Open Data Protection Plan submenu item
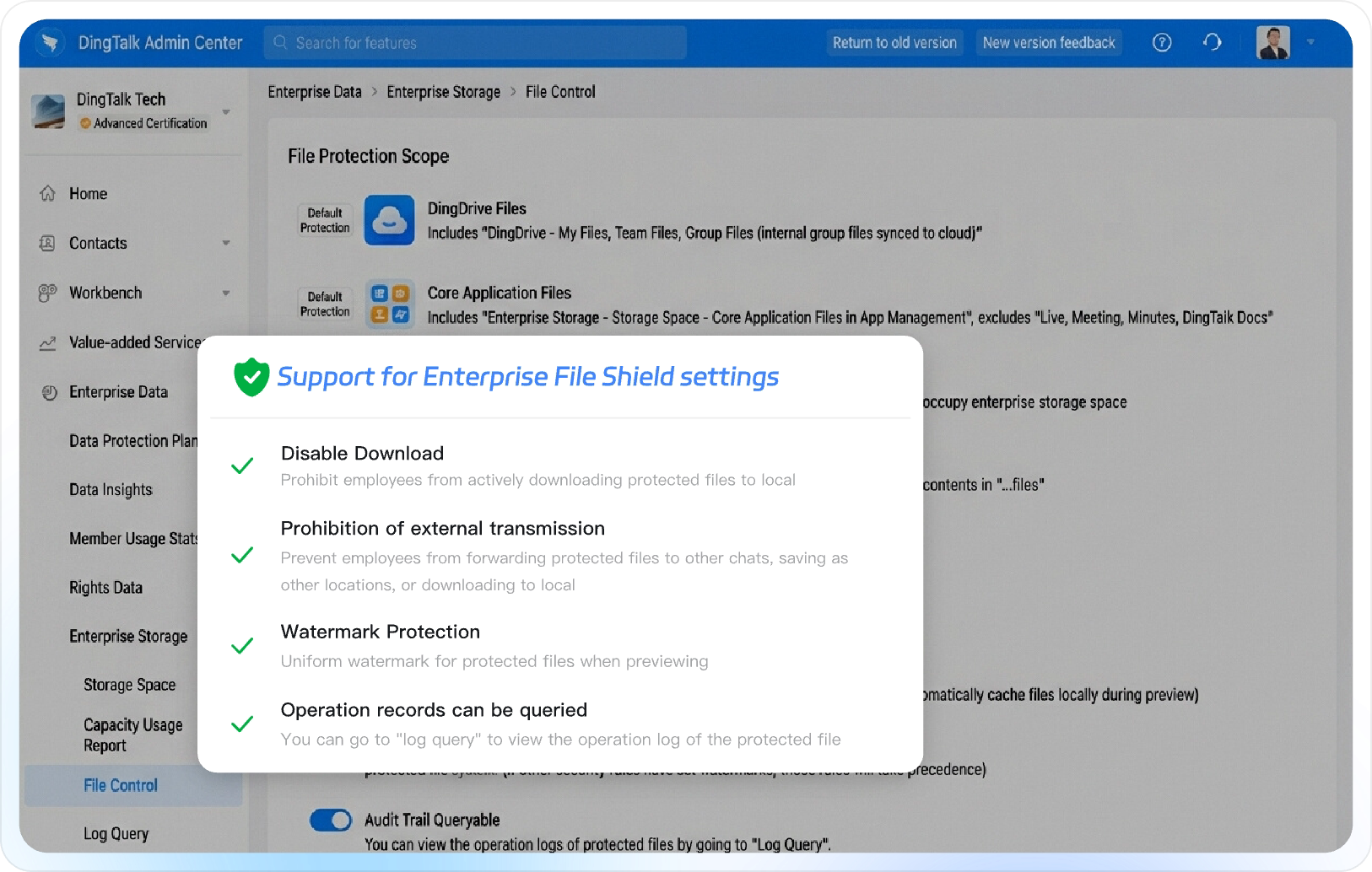The width and height of the screenshot is (1372, 872). coord(132,441)
